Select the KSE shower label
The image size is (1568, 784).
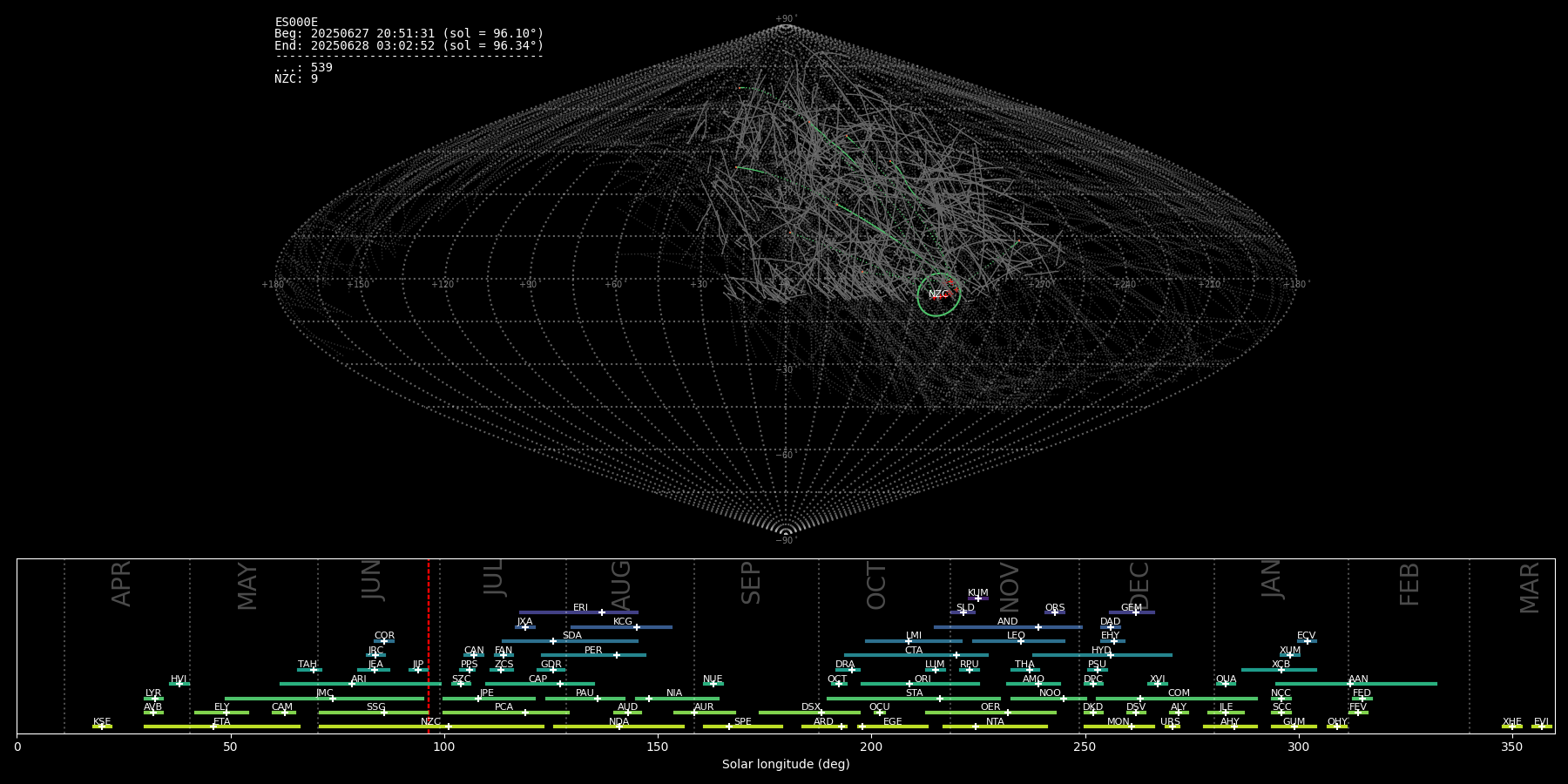pos(102,722)
